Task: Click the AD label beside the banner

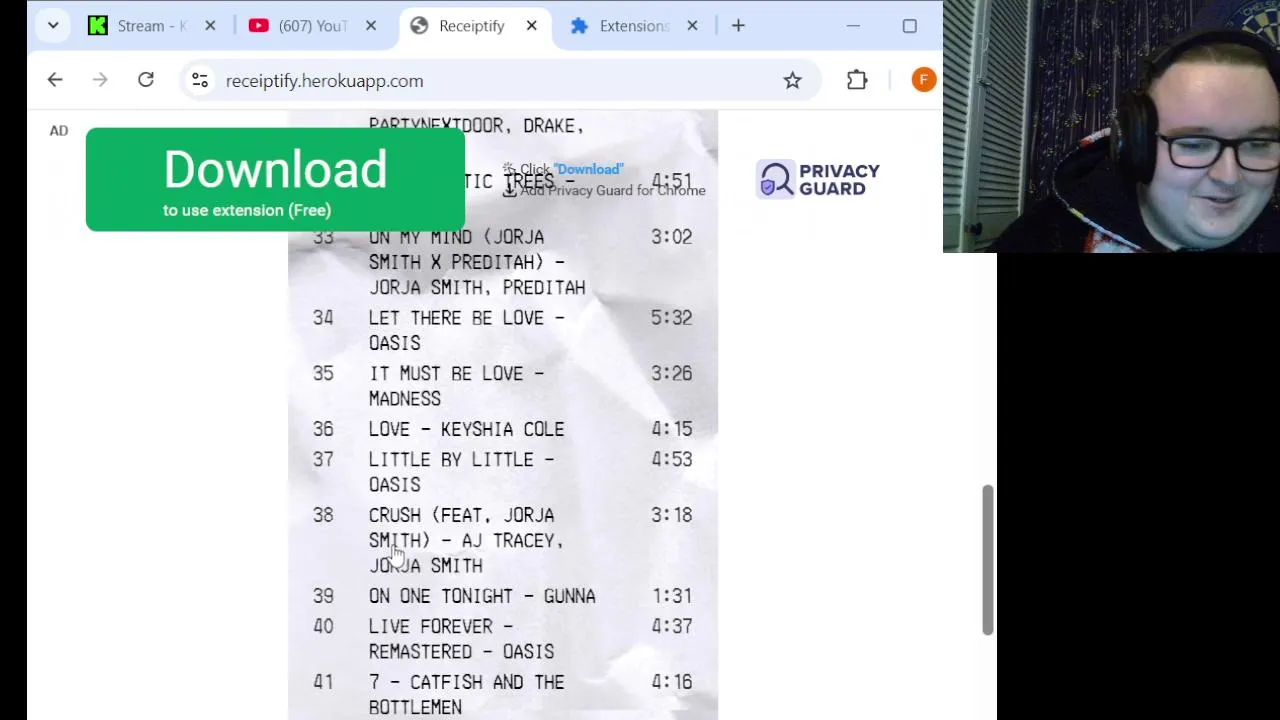Action: (x=59, y=130)
